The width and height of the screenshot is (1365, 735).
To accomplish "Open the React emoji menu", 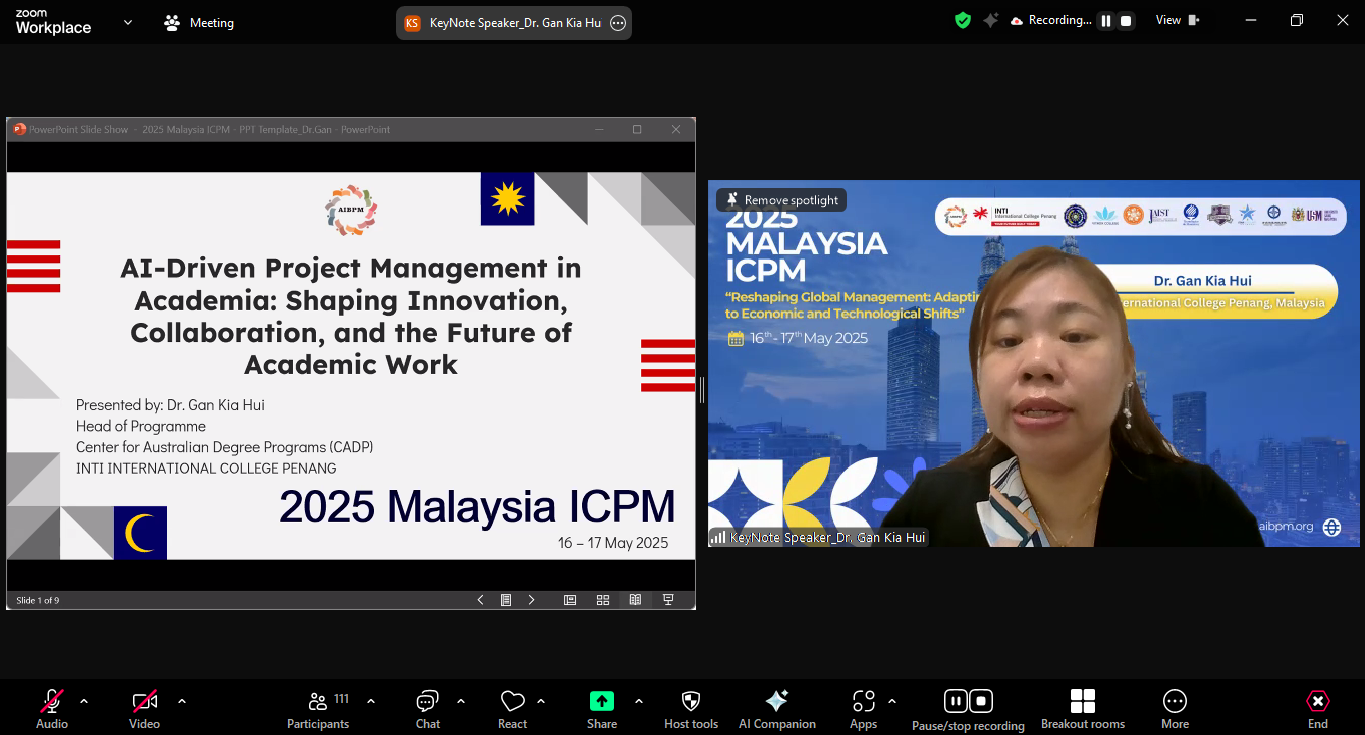I will click(513, 709).
